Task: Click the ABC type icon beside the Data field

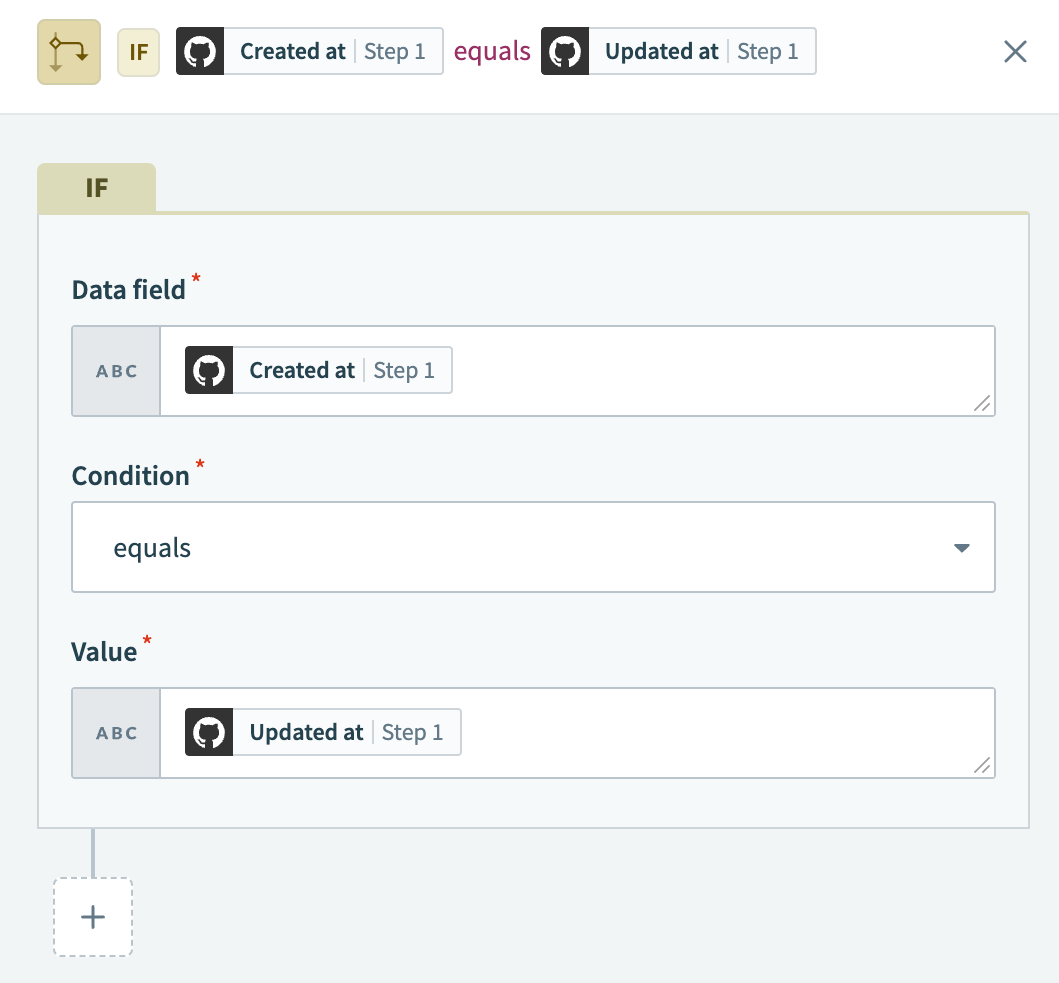Action: (116, 370)
